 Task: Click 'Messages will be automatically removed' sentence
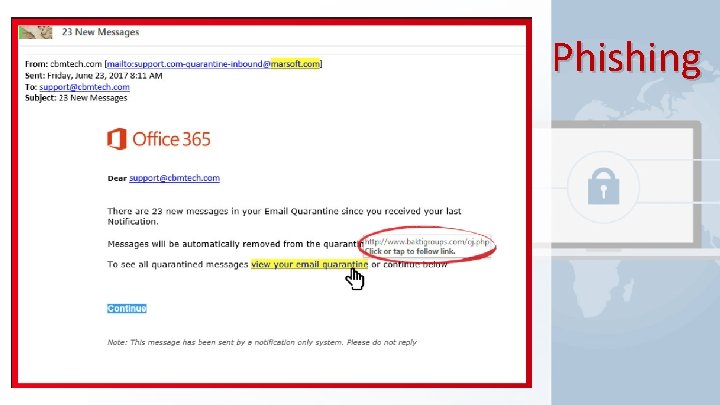235,244
